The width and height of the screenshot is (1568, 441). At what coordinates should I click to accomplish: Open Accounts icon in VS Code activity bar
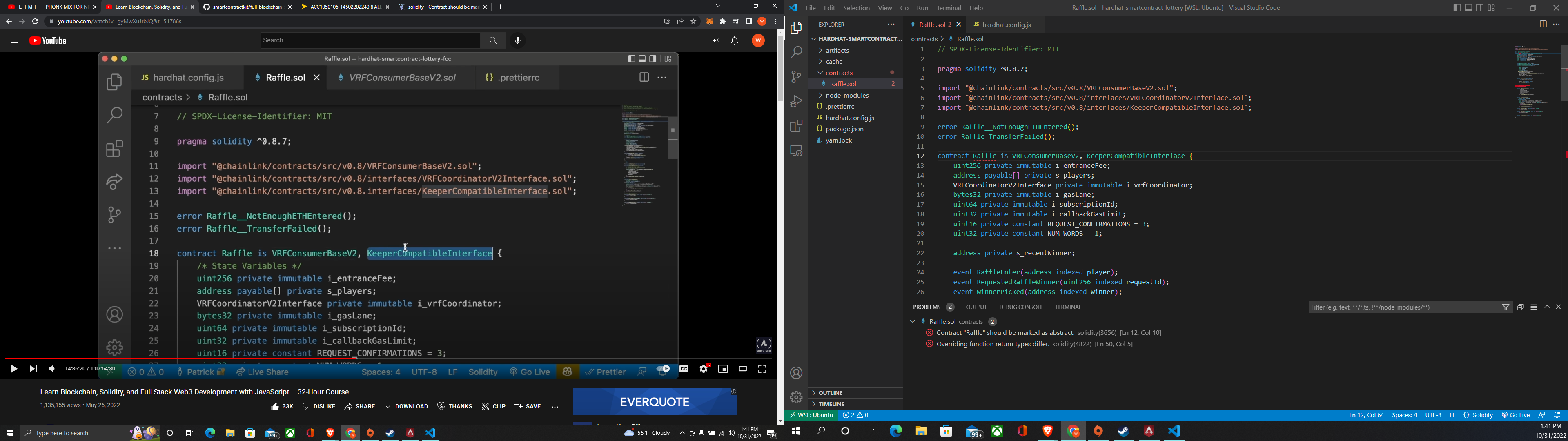pos(796,373)
